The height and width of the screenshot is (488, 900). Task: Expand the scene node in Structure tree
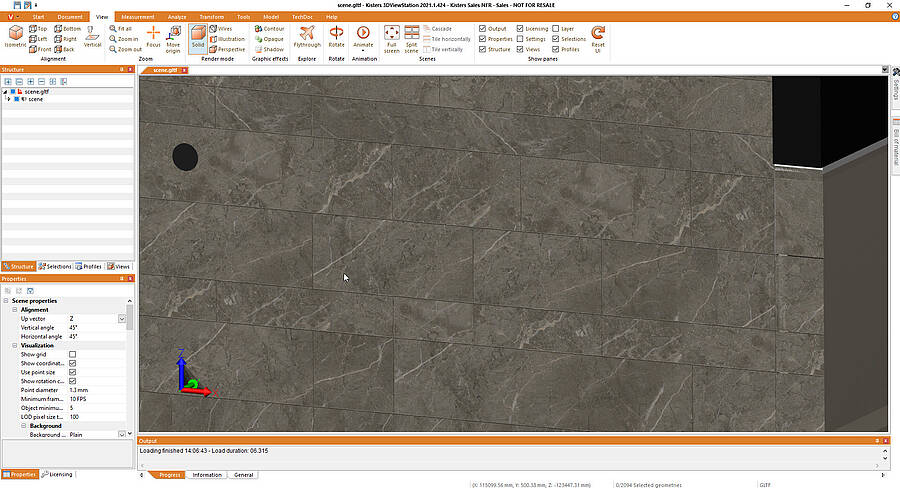tap(9, 99)
